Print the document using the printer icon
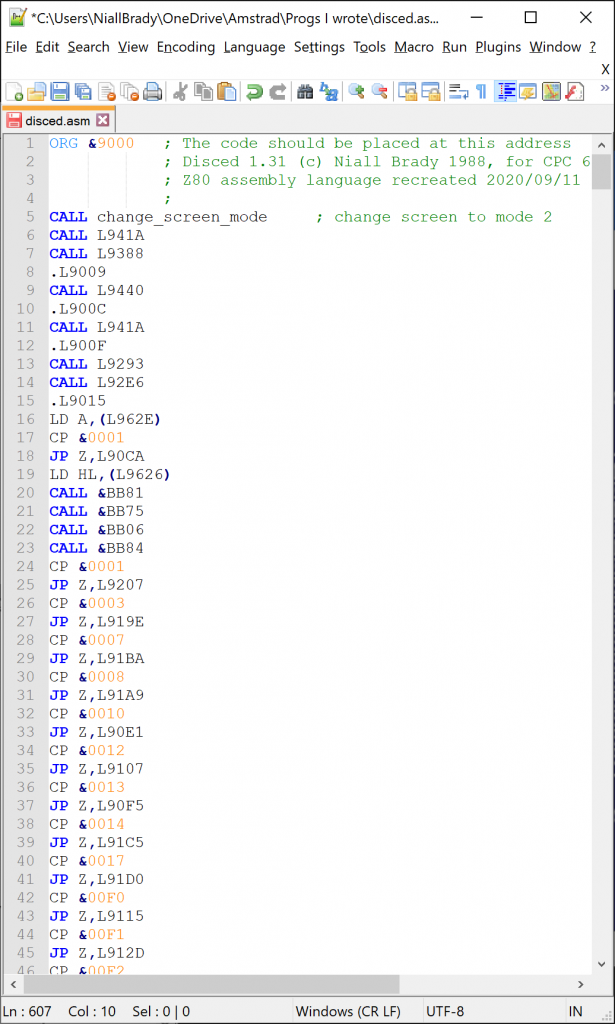 153,92
